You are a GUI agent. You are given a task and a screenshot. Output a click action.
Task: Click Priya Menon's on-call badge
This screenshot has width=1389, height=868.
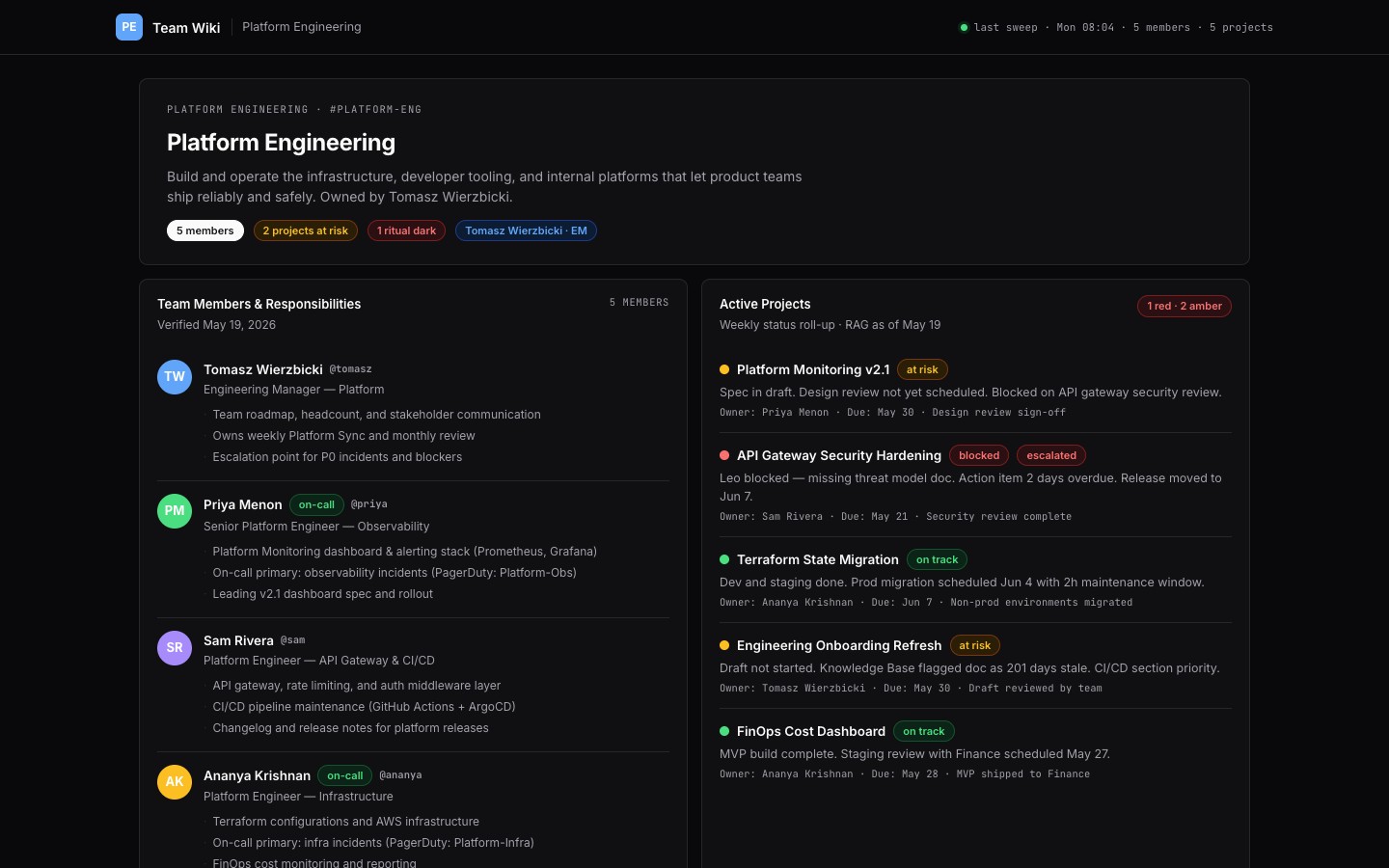click(316, 504)
